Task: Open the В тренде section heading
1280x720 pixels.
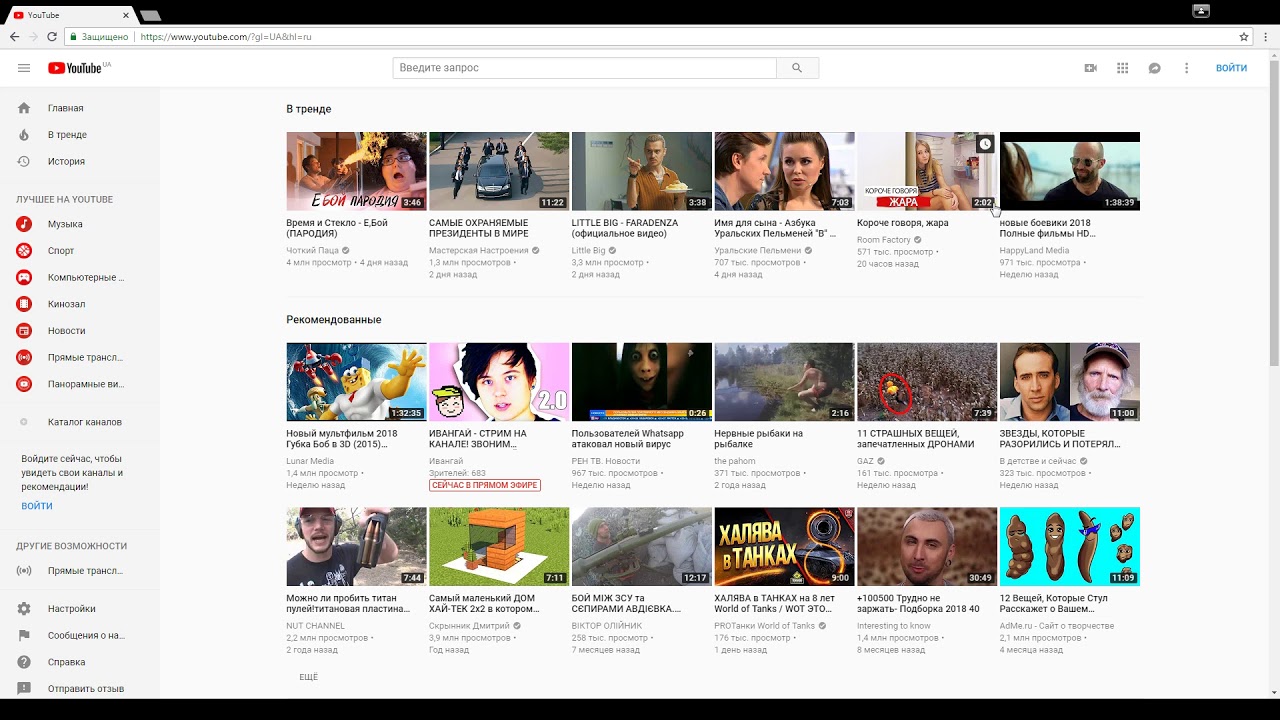Action: (309, 109)
